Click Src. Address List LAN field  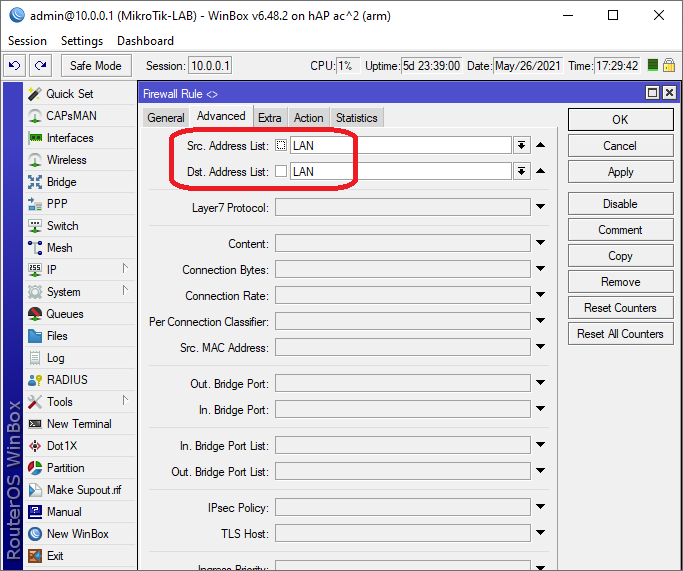pyautogui.click(x=401, y=145)
